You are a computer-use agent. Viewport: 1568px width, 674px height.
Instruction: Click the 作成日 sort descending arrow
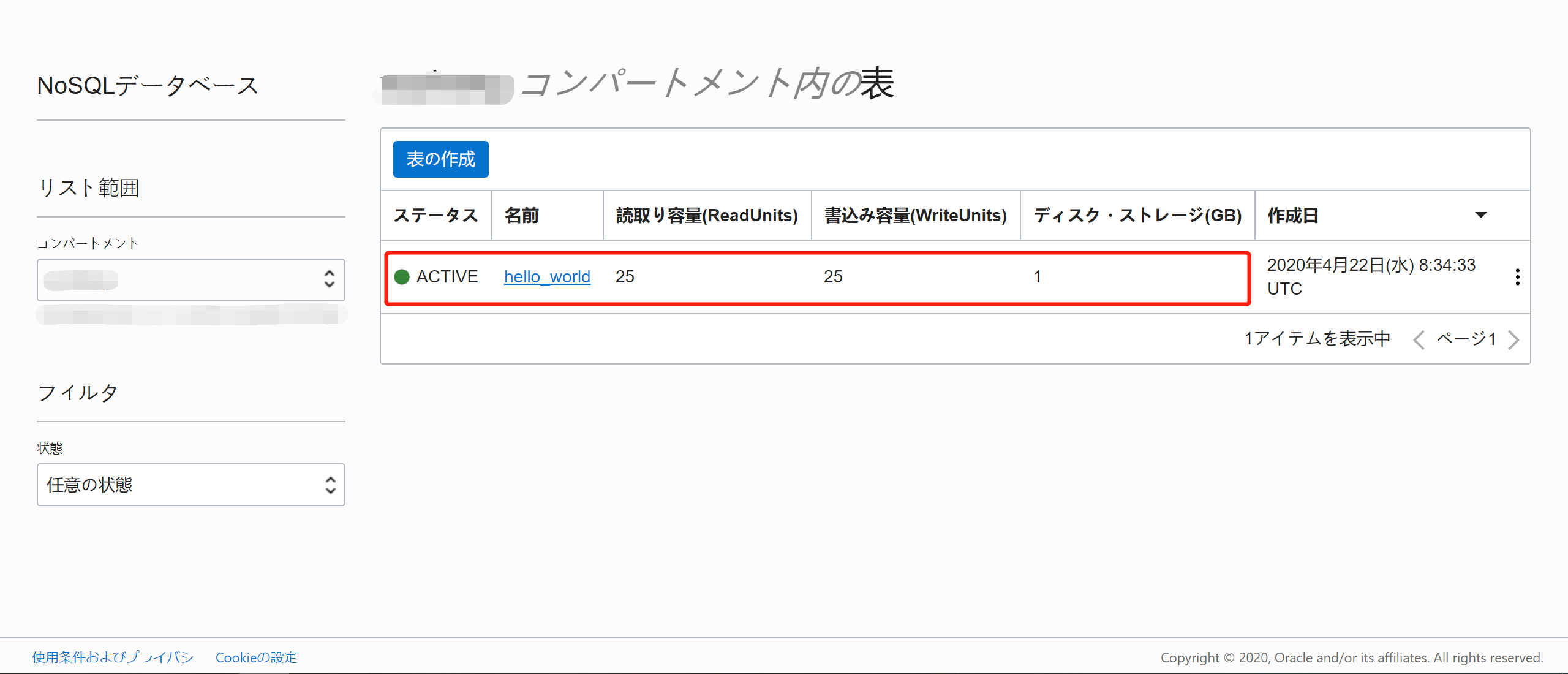1480,215
